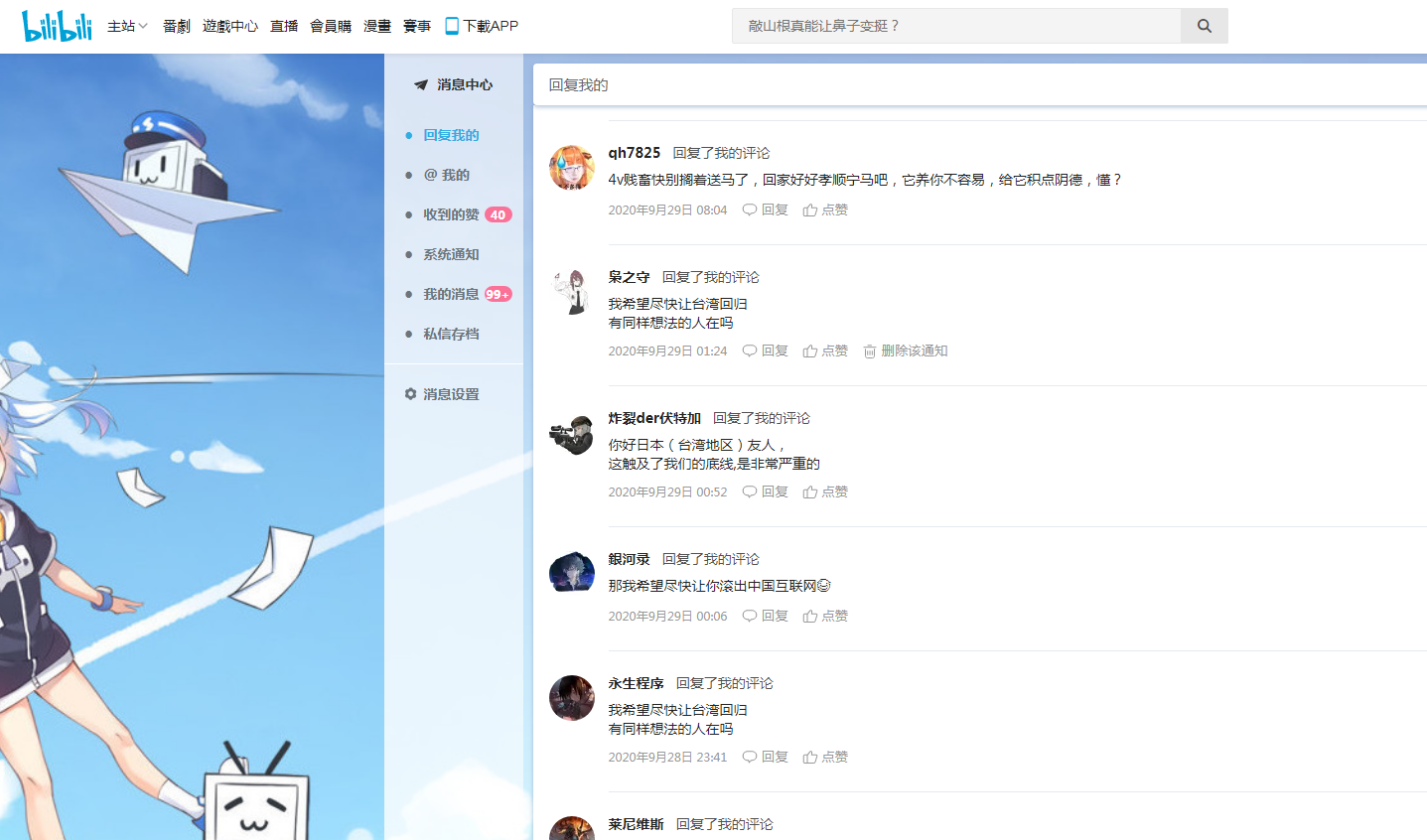Like 銀河录's comment via thumbs-up icon

[810, 616]
